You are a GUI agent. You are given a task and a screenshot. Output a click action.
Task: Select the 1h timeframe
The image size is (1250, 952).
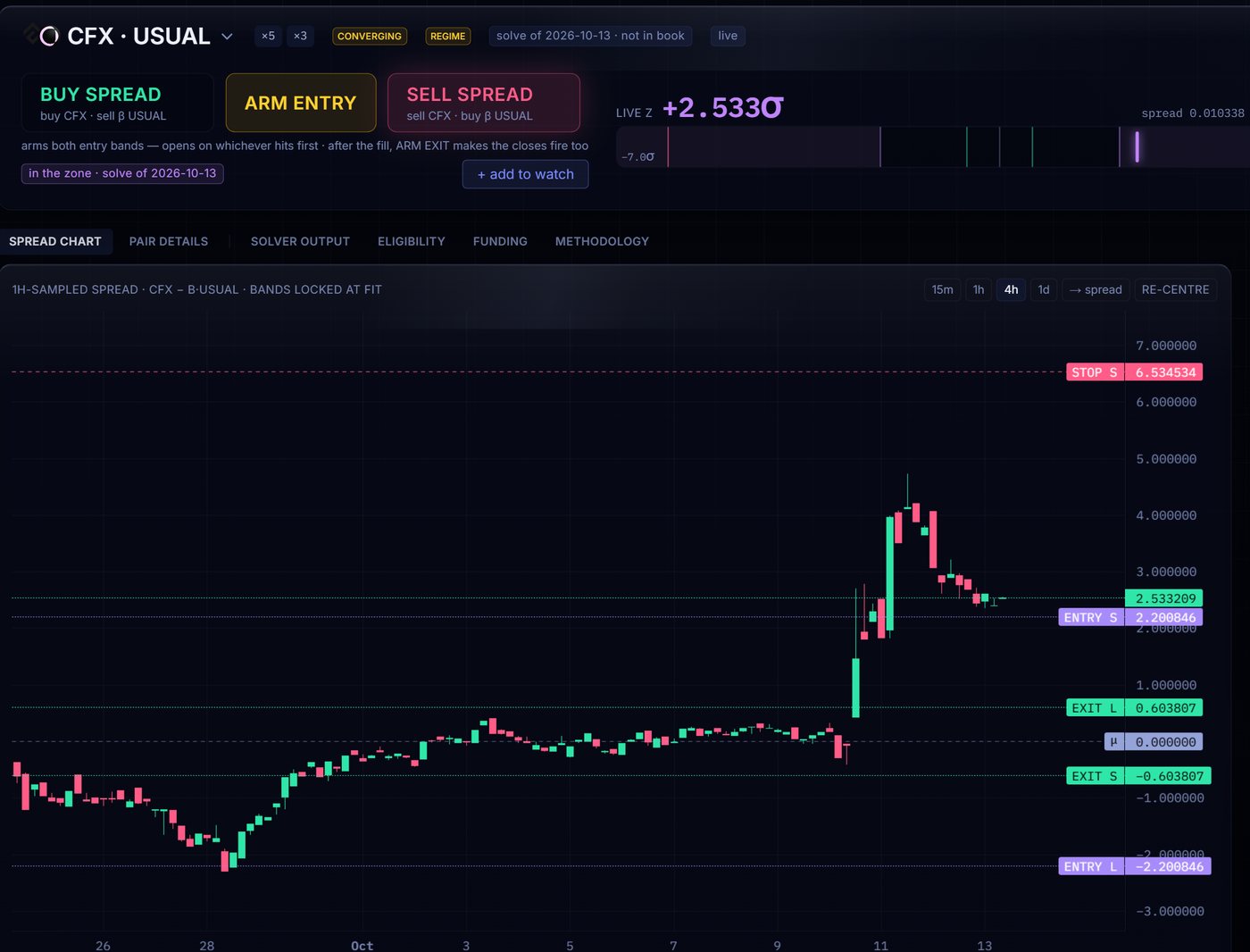coord(979,289)
